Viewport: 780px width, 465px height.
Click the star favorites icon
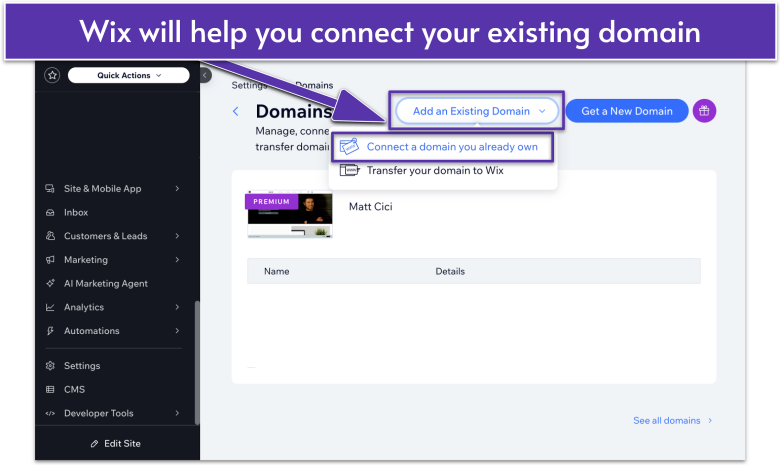click(52, 75)
